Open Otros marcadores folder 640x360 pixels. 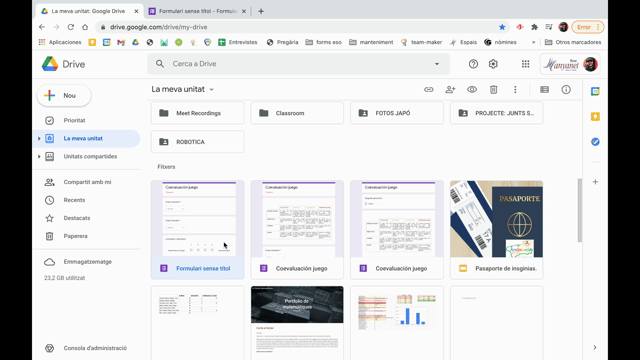pos(573,42)
